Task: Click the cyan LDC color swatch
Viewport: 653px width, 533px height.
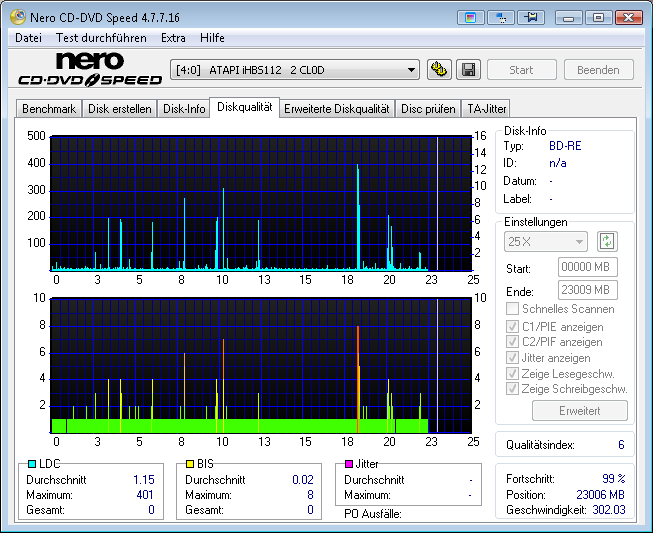Action: pyautogui.click(x=32, y=463)
